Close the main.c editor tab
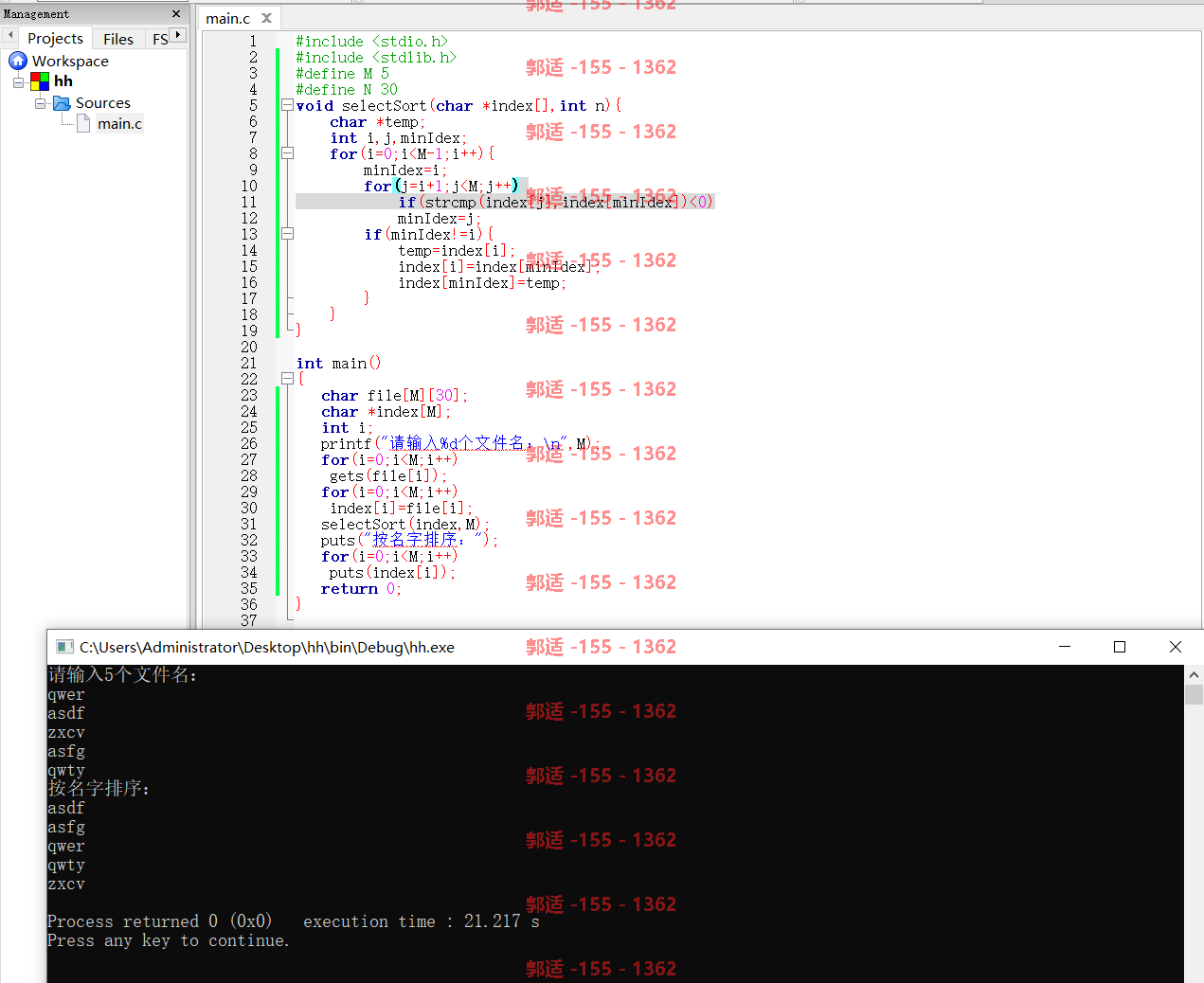 pyautogui.click(x=267, y=18)
